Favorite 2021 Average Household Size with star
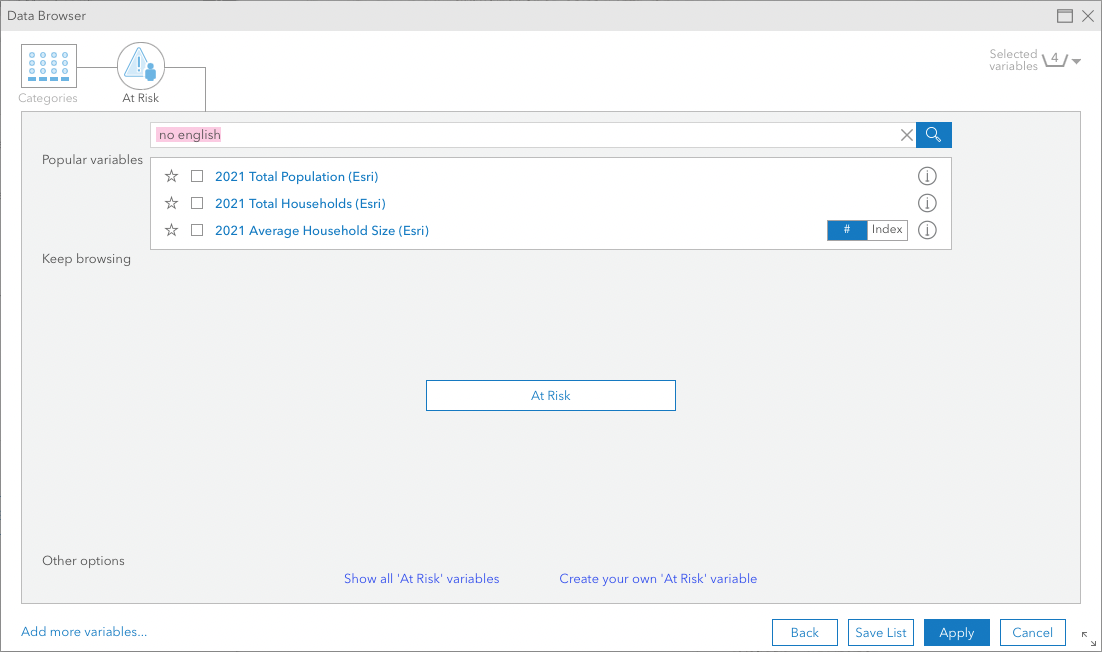1102x652 pixels. point(171,230)
